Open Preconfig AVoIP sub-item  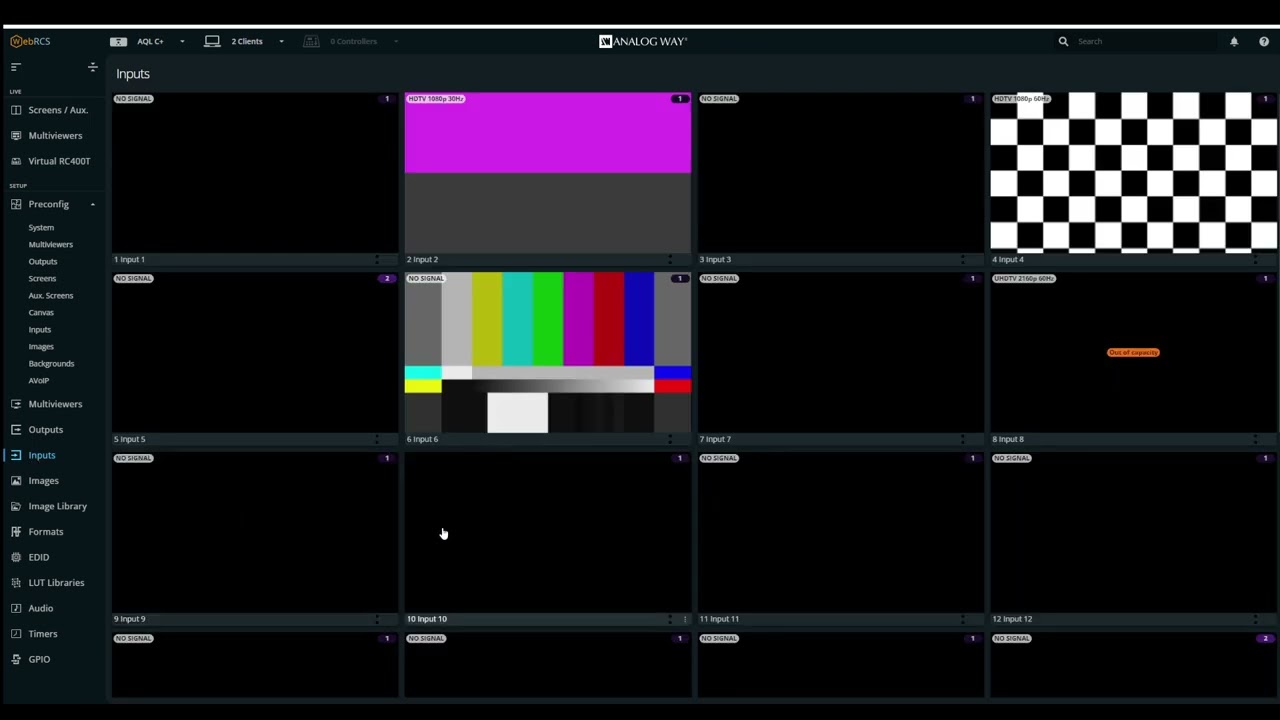point(38,380)
